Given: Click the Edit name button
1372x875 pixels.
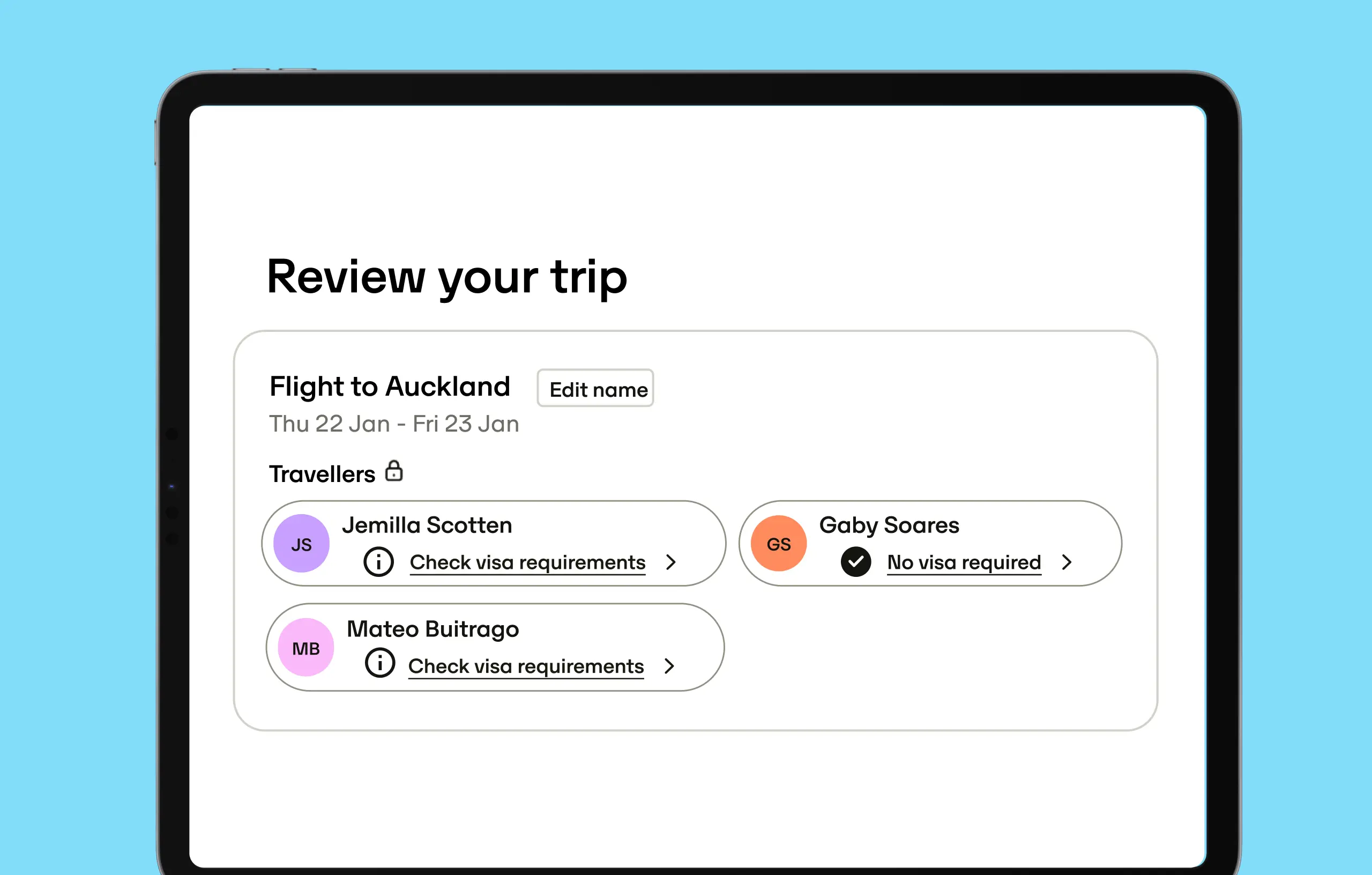Looking at the screenshot, I should pyautogui.click(x=595, y=388).
